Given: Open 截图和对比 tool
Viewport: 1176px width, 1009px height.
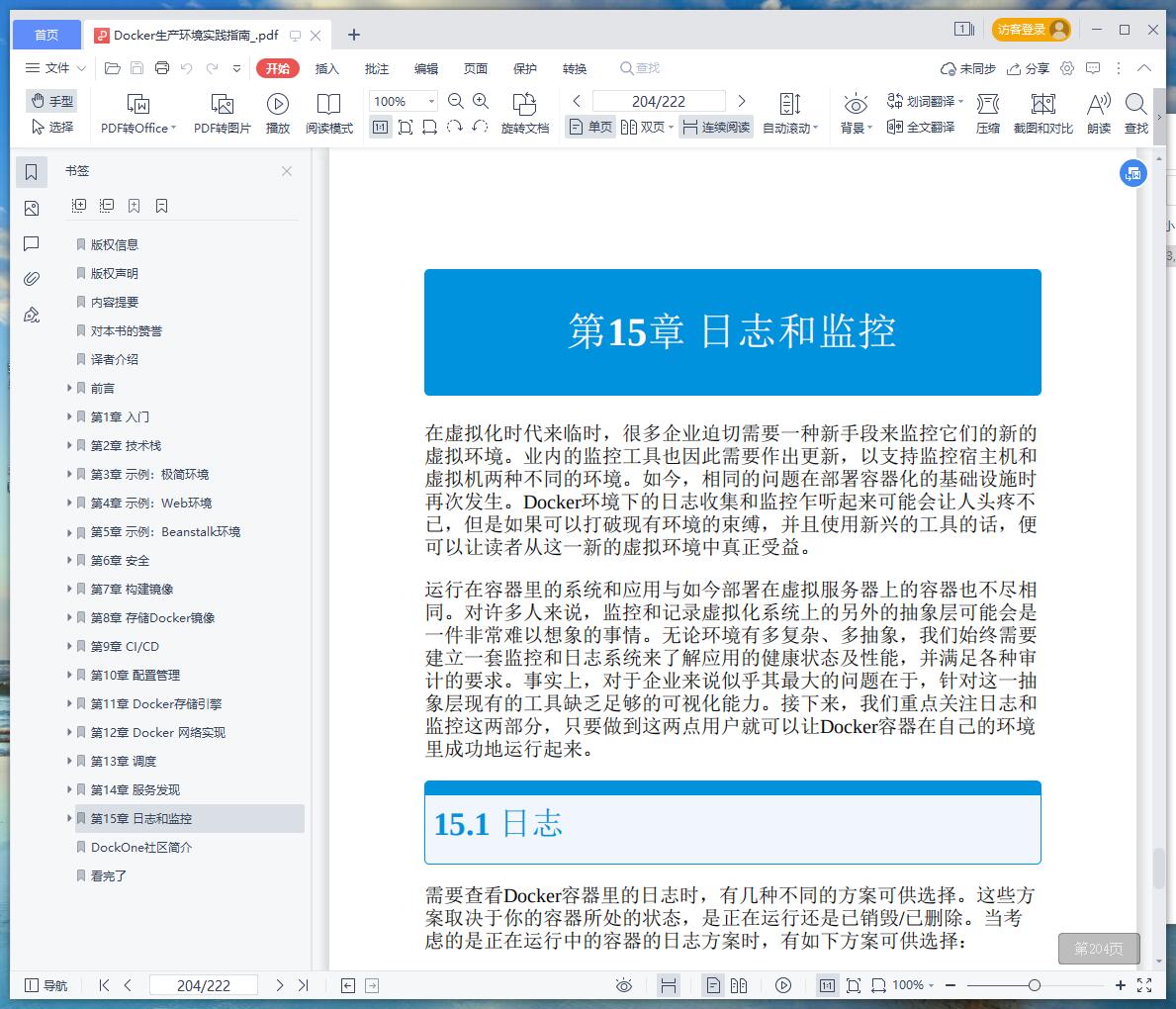Looking at the screenshot, I should coord(1043,114).
